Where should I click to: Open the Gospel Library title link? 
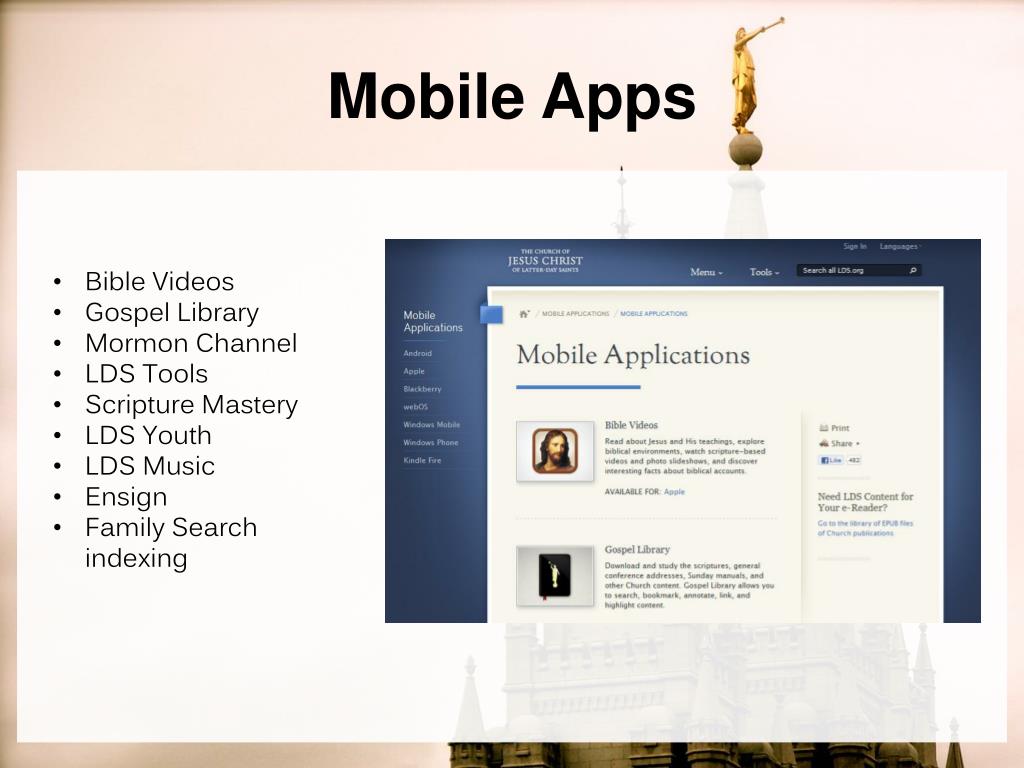coord(637,550)
